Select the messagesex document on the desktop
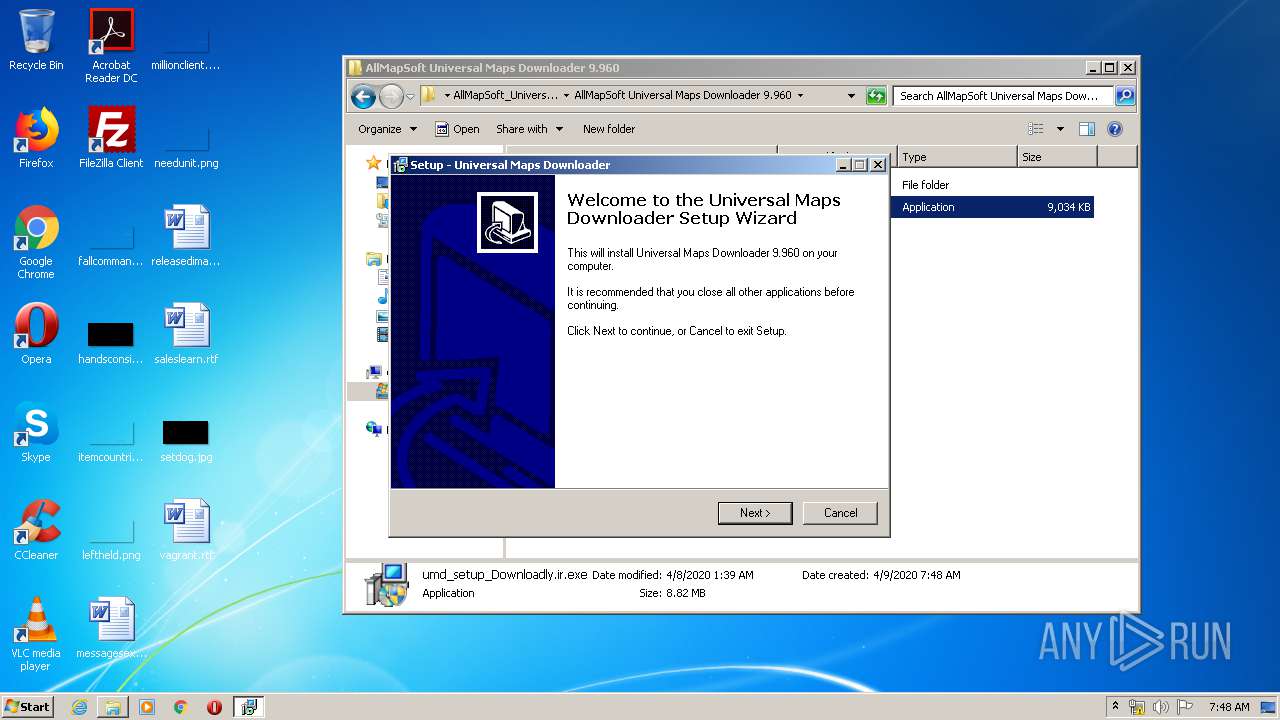This screenshot has height=720, width=1280. 111,628
